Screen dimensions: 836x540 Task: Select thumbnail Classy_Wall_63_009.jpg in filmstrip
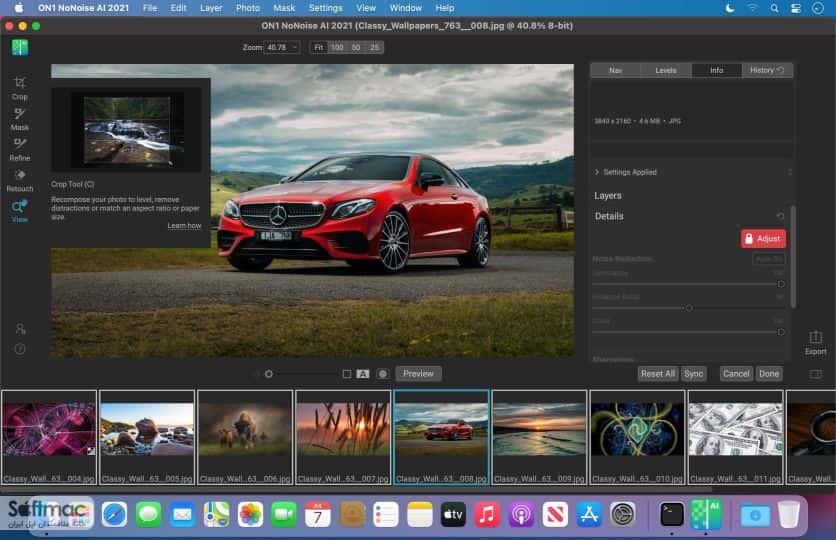539,438
